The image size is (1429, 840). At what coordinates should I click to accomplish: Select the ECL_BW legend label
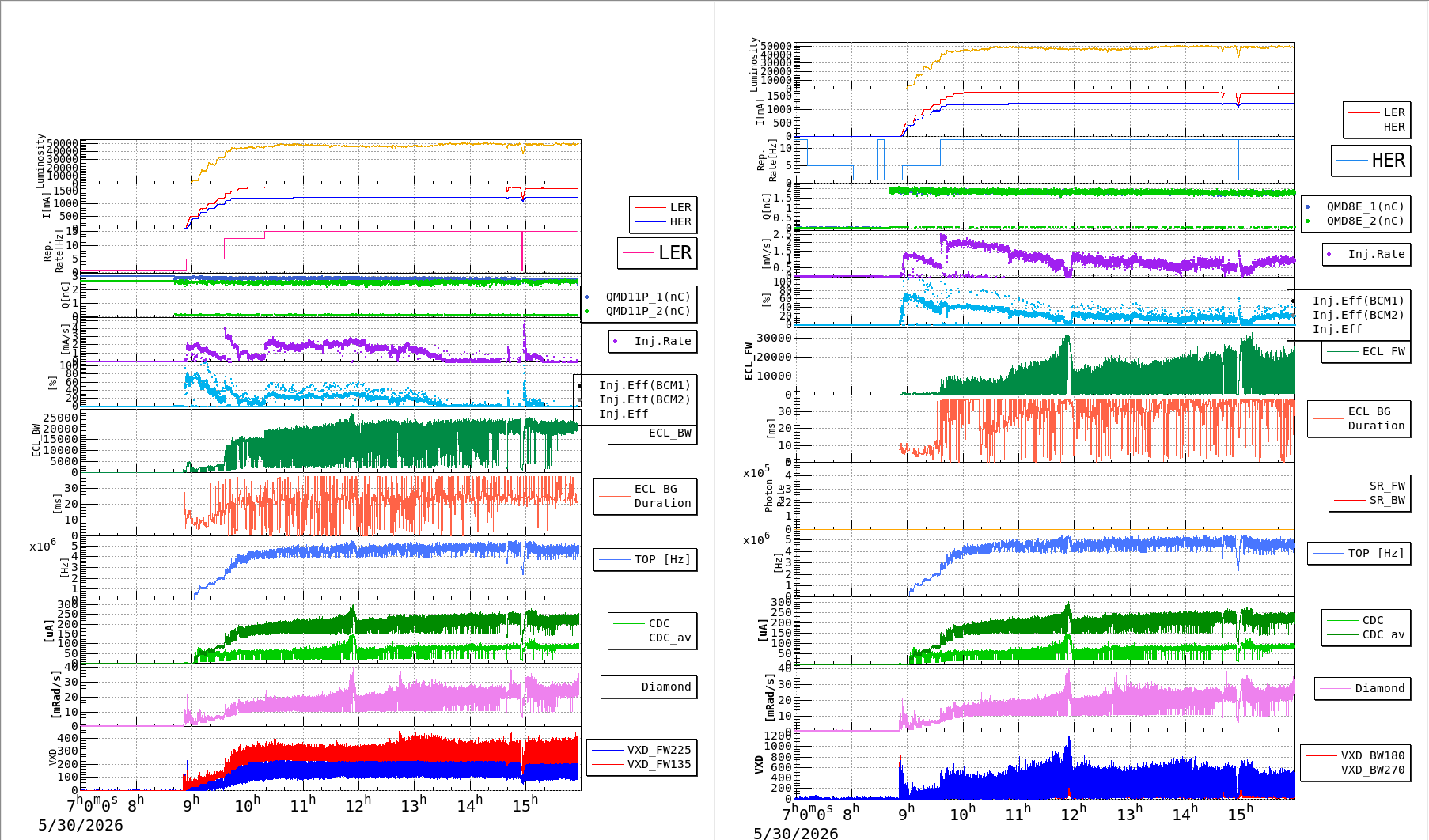653,433
